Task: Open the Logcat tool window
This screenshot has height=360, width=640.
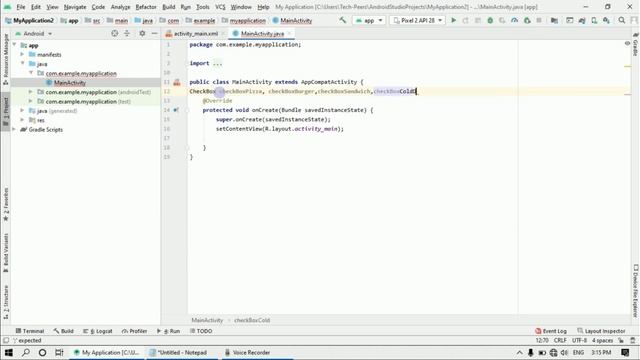Action: [x=98, y=331]
